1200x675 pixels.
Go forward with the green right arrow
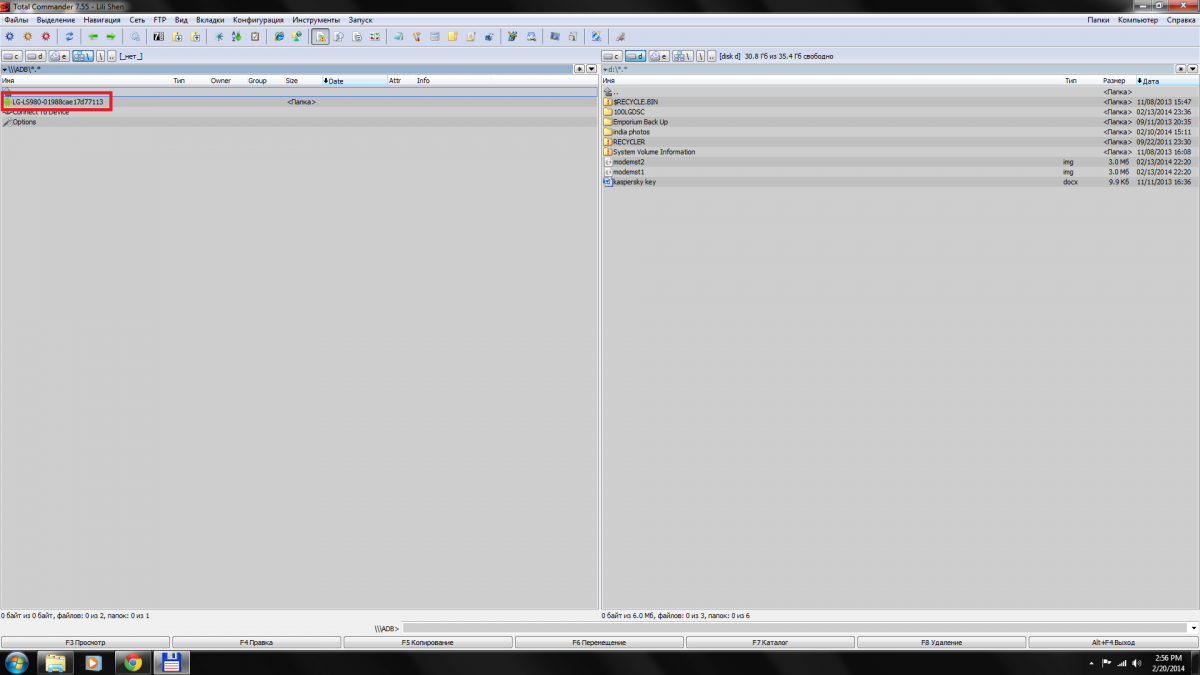[x=110, y=37]
